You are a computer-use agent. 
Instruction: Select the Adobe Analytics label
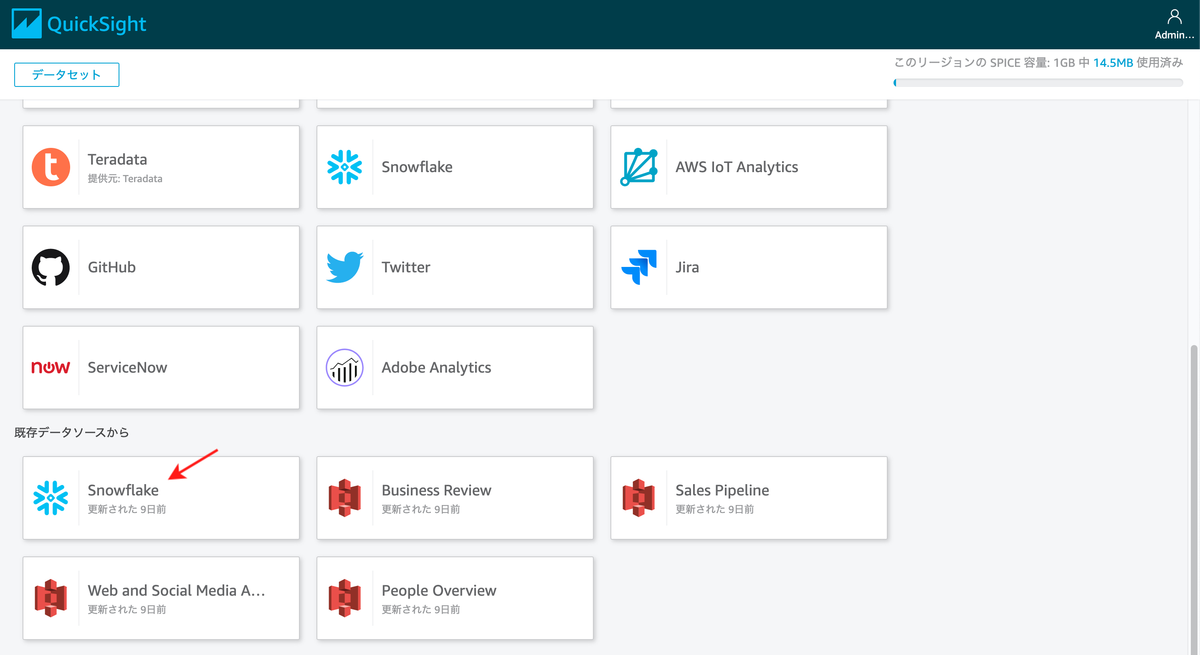(437, 367)
